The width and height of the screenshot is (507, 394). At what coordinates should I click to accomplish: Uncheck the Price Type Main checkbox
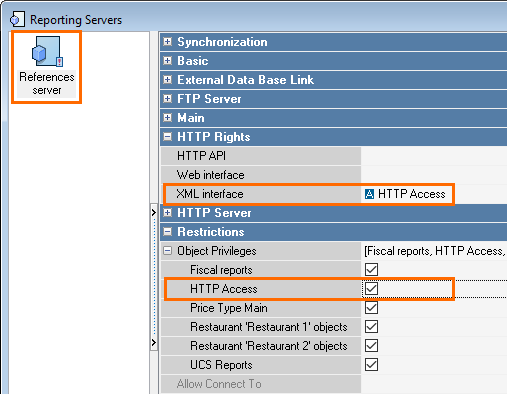tap(371, 308)
